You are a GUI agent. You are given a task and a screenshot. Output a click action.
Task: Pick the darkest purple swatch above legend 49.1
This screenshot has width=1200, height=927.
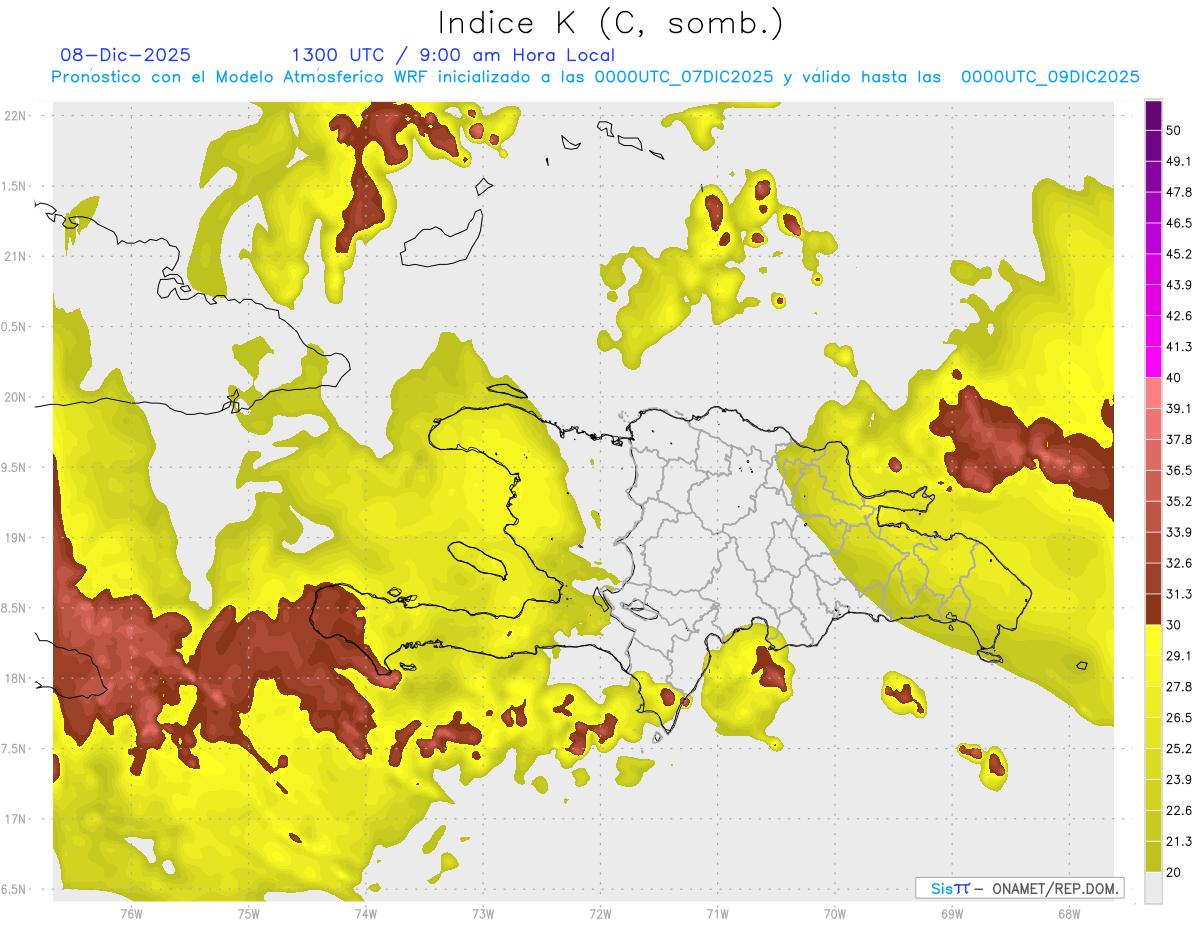(x=1153, y=117)
